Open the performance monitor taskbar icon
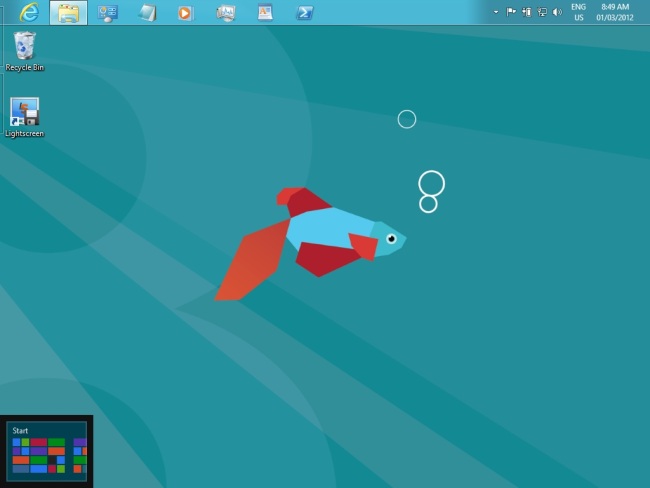The height and width of the screenshot is (488, 650). [x=226, y=13]
